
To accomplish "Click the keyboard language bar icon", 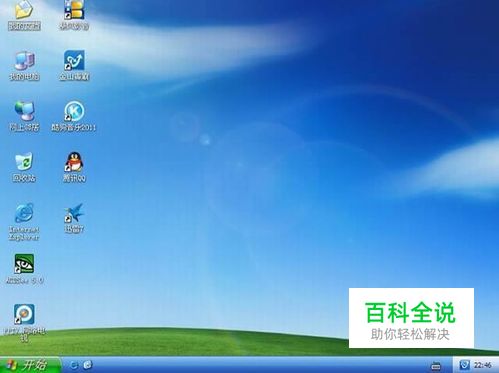I will point(436,366).
